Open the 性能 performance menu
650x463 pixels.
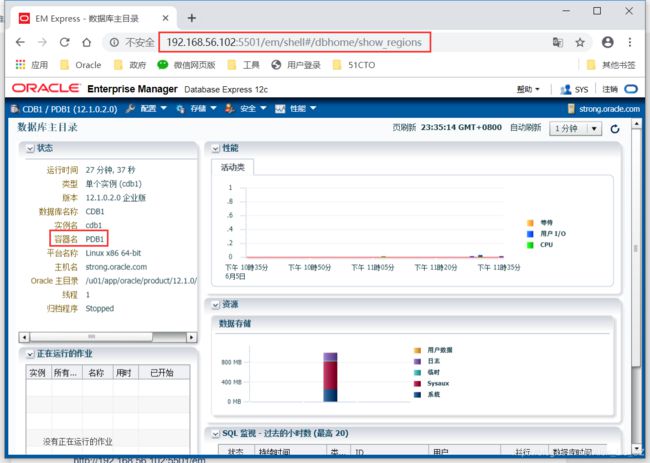tap(298, 109)
